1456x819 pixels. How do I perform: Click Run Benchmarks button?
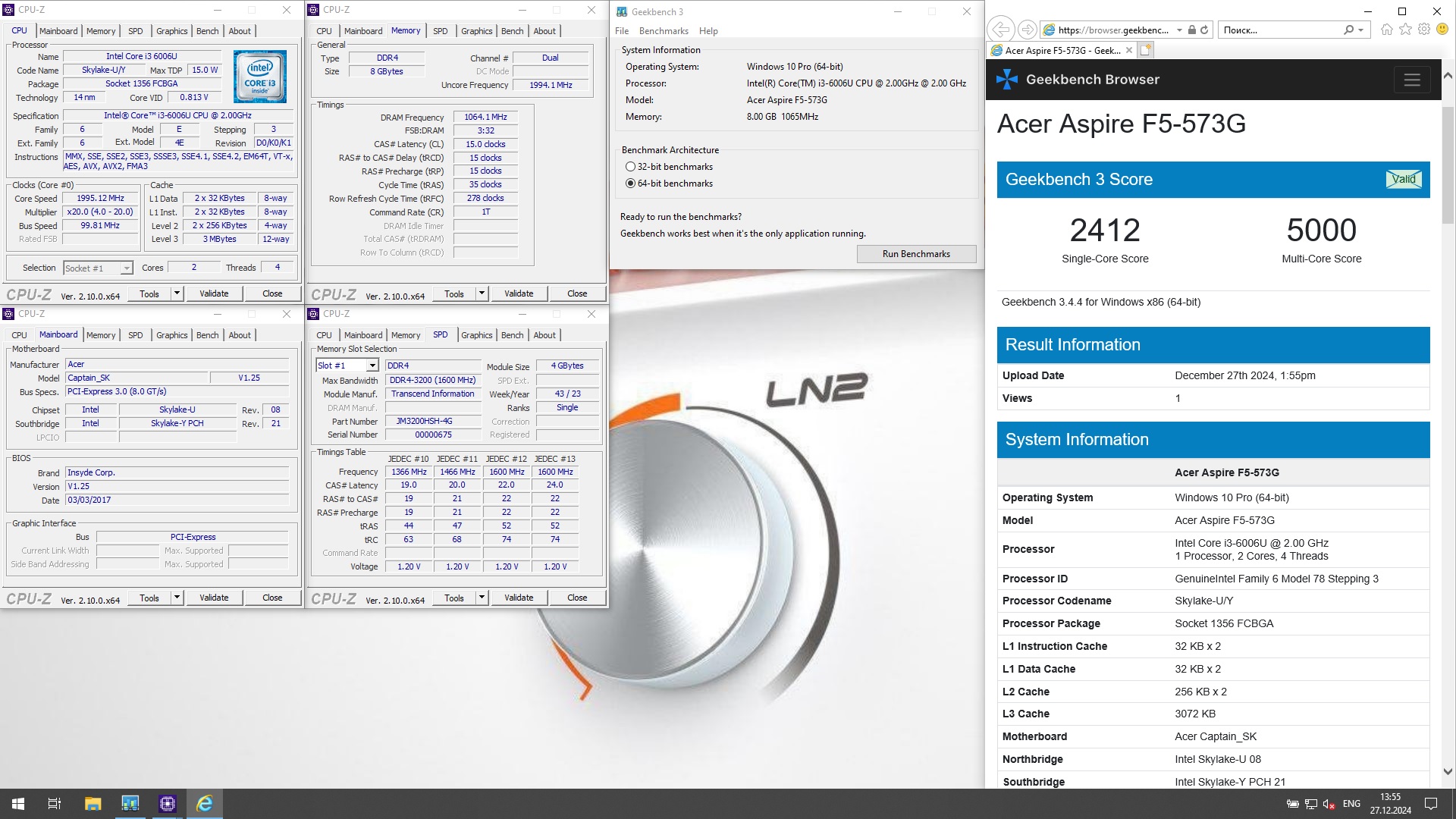[916, 254]
